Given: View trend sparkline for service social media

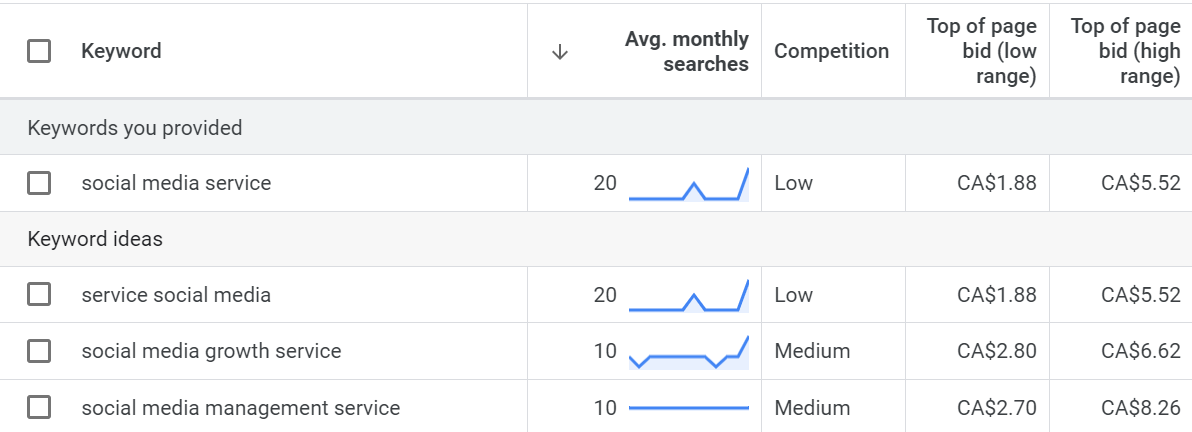Looking at the screenshot, I should 688,296.
